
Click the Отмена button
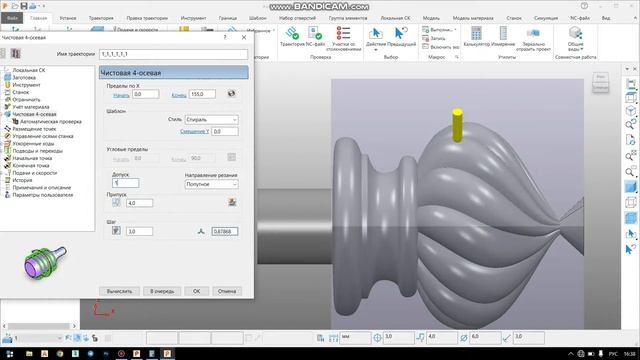pos(227,291)
